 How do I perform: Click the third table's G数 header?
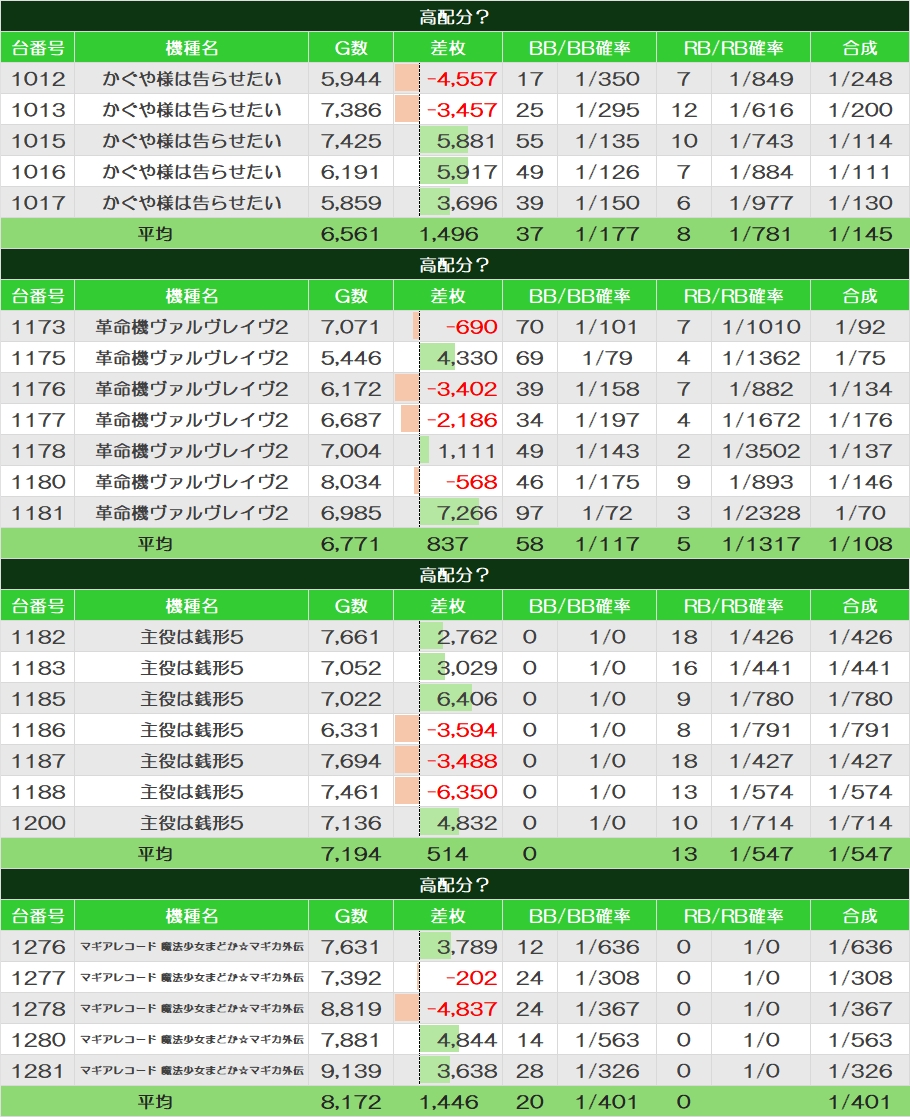tap(351, 606)
